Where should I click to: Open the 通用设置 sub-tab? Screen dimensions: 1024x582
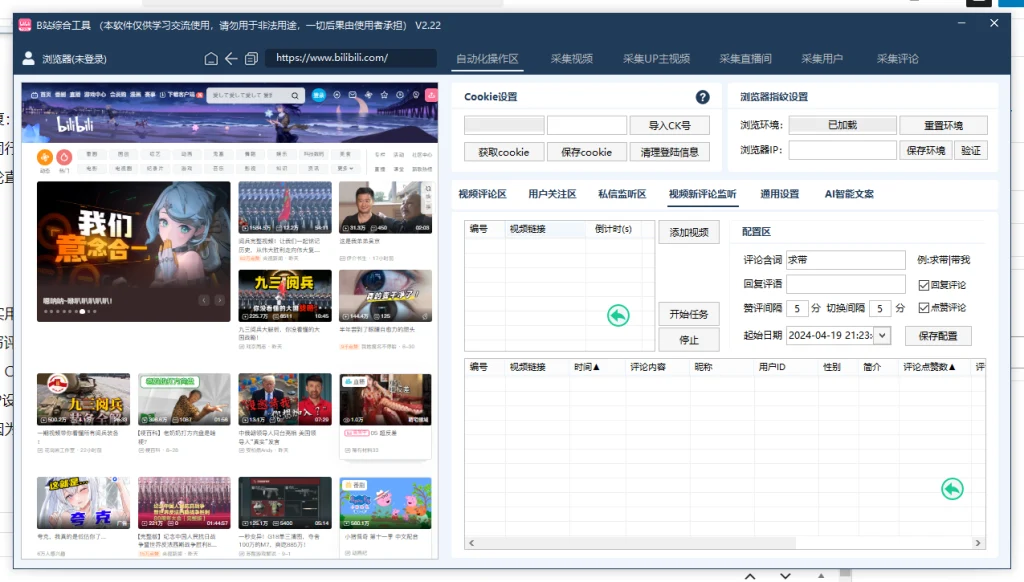coord(780,194)
